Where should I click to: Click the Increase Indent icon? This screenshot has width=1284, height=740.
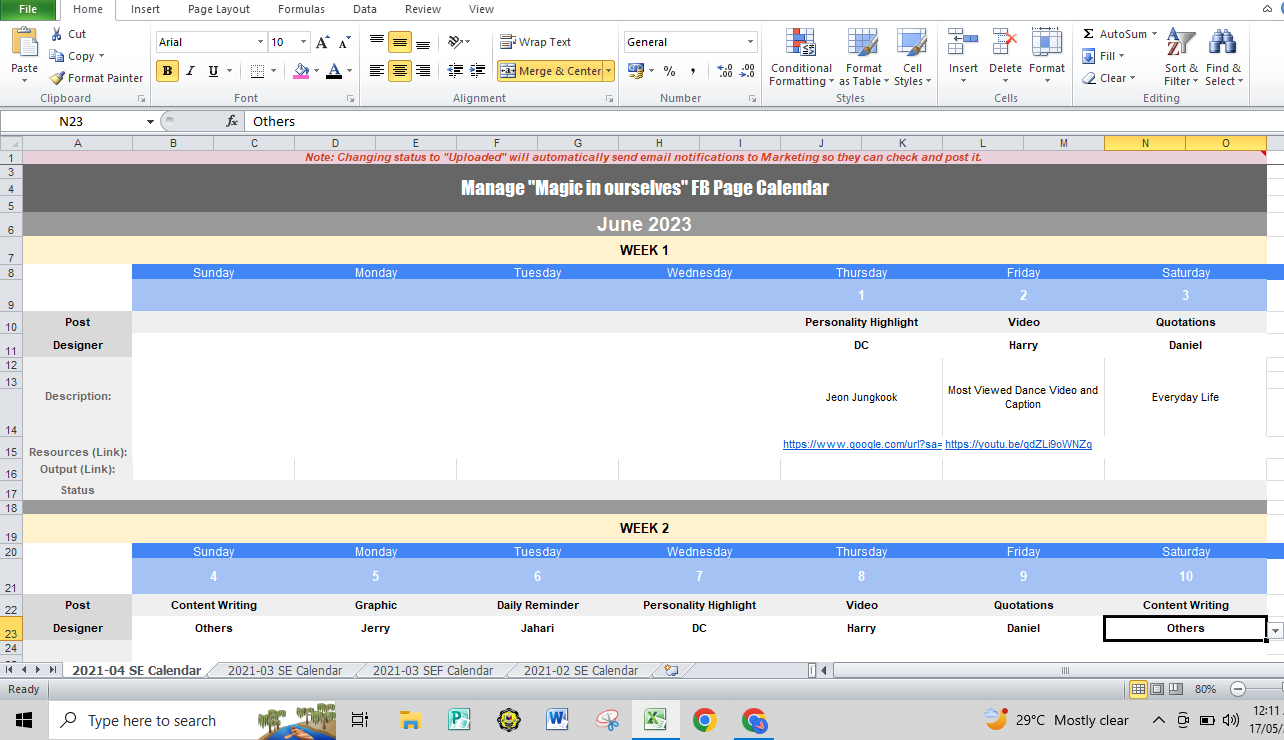tap(479, 71)
